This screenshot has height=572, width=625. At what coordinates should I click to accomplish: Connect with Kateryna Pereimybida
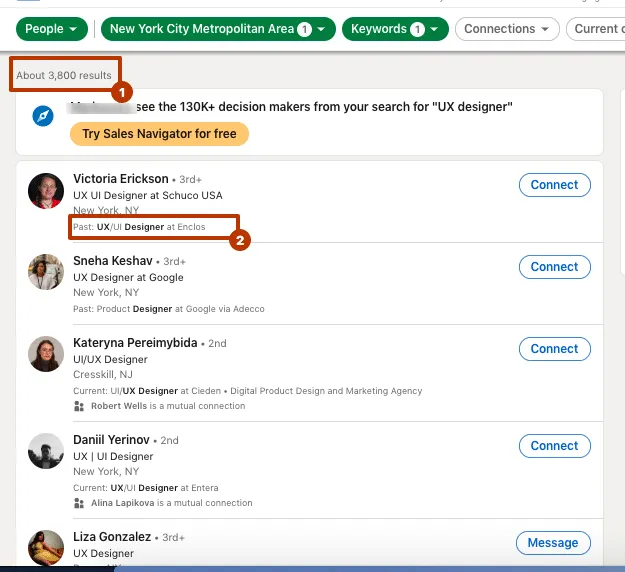pos(554,349)
